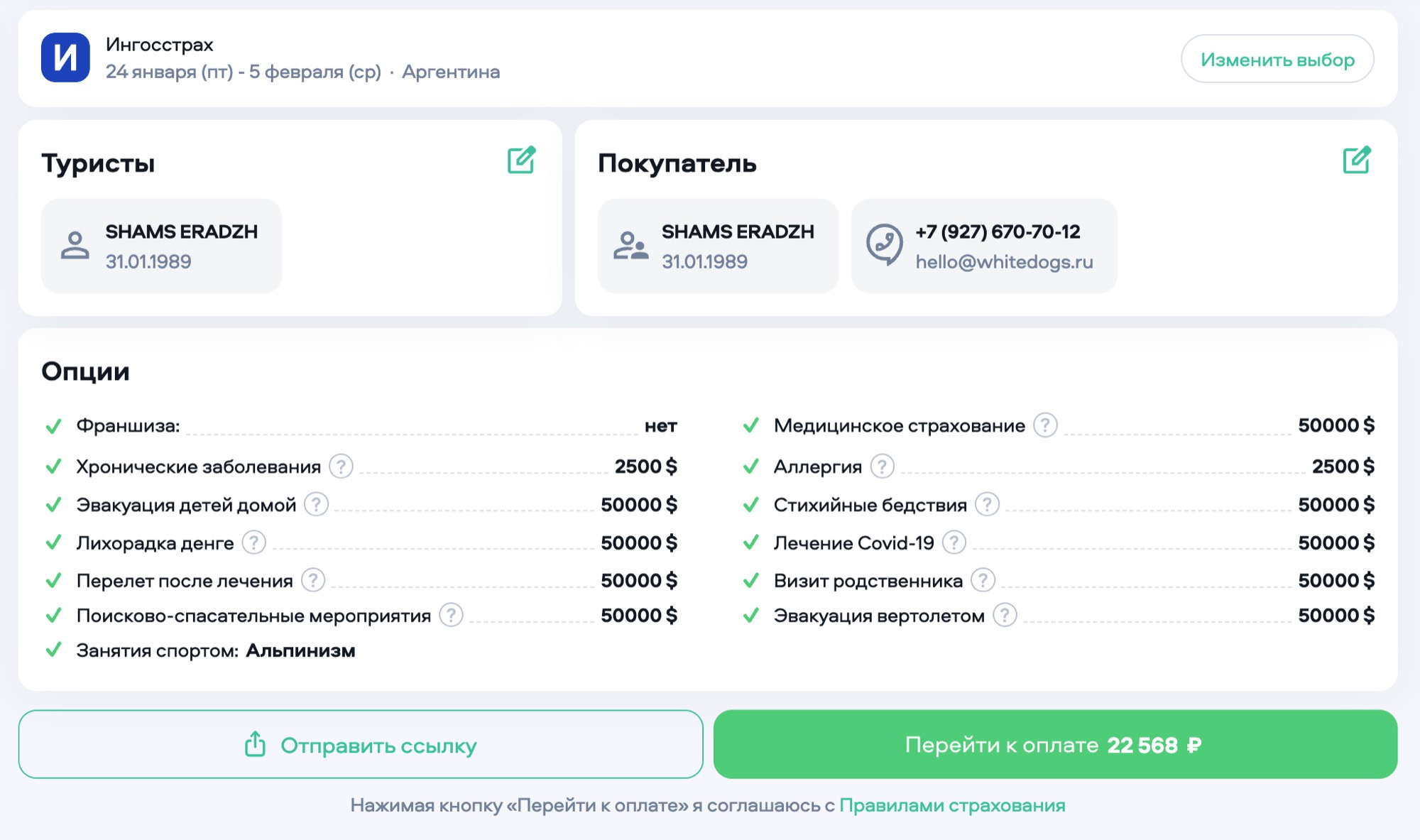Open help for Перелет после лечения
Viewport: 1420px width, 840px height.
312,580
